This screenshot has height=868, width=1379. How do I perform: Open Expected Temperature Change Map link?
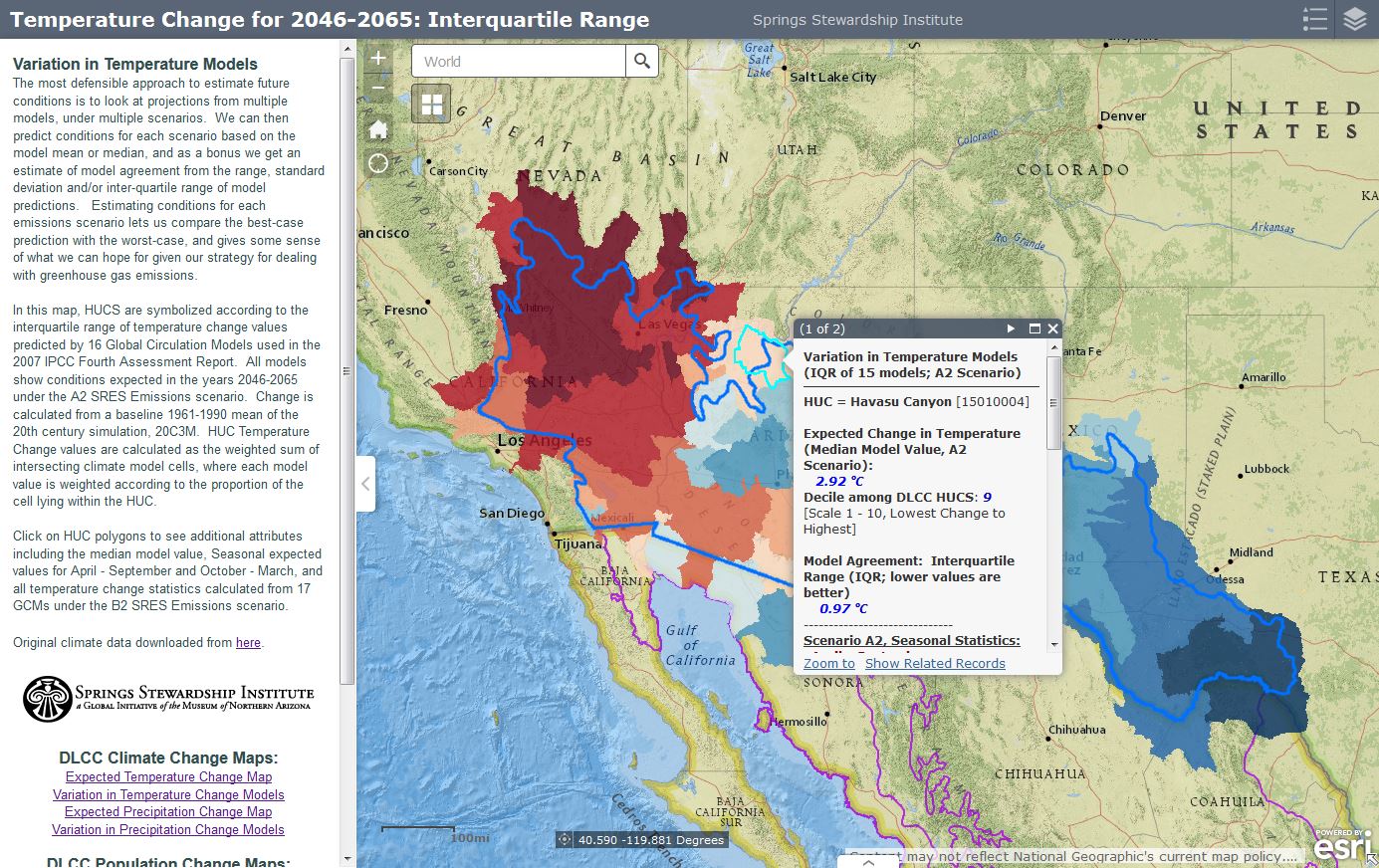[x=168, y=777]
